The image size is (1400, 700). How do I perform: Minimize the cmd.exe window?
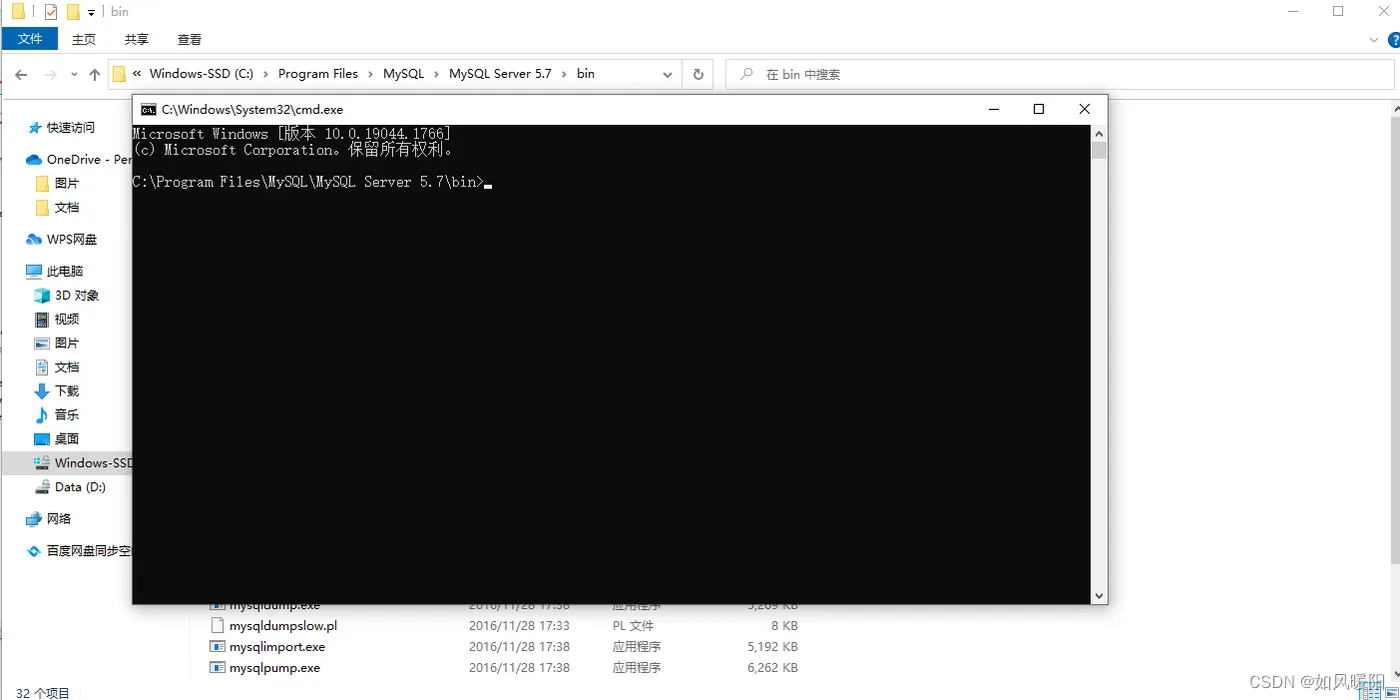[x=993, y=109]
